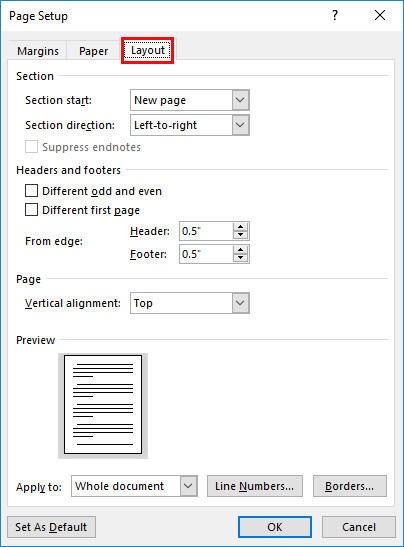Close the Page Setup dialog
This screenshot has width=404, height=547.
tap(380, 15)
